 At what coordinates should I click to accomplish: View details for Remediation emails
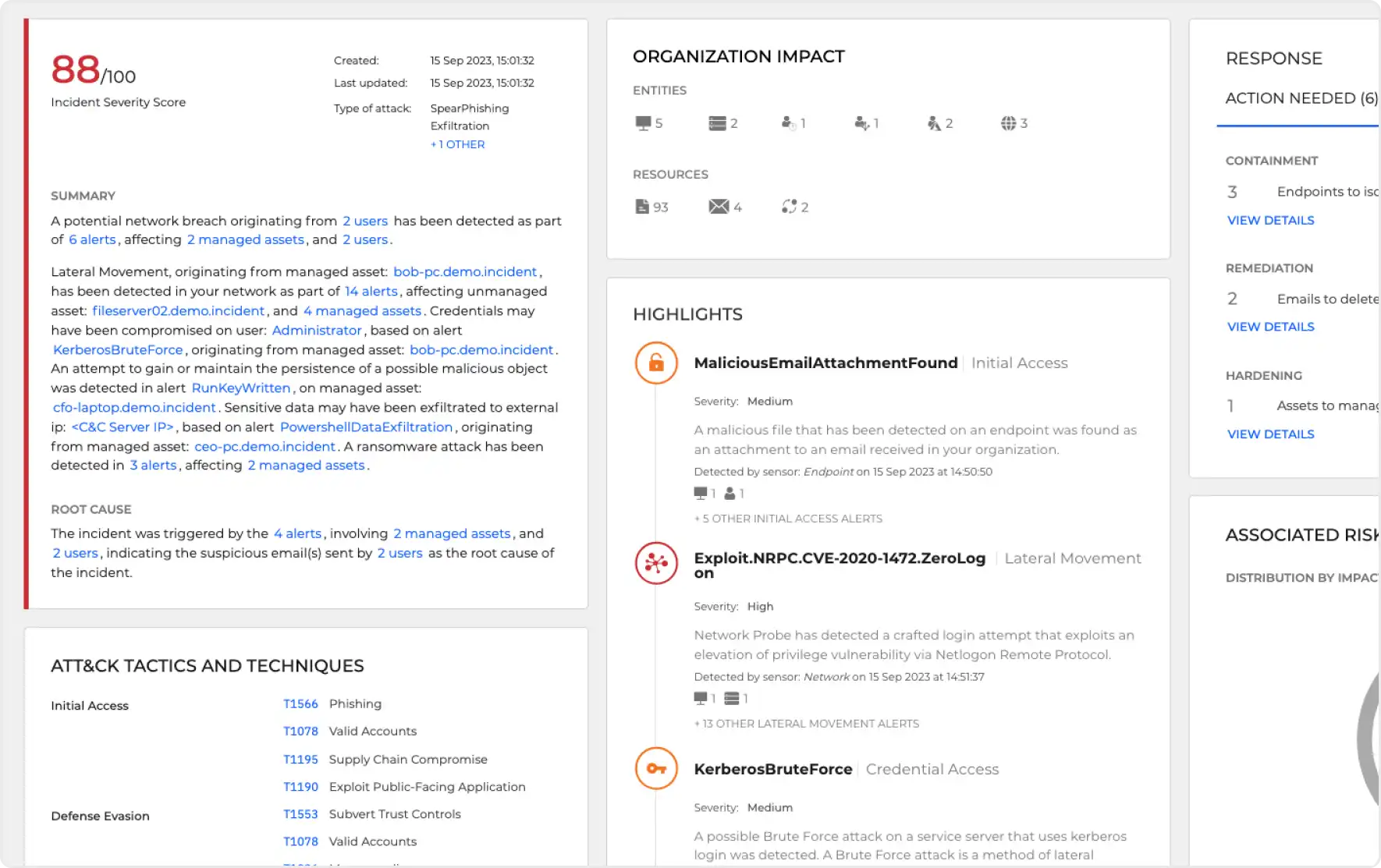click(1270, 327)
